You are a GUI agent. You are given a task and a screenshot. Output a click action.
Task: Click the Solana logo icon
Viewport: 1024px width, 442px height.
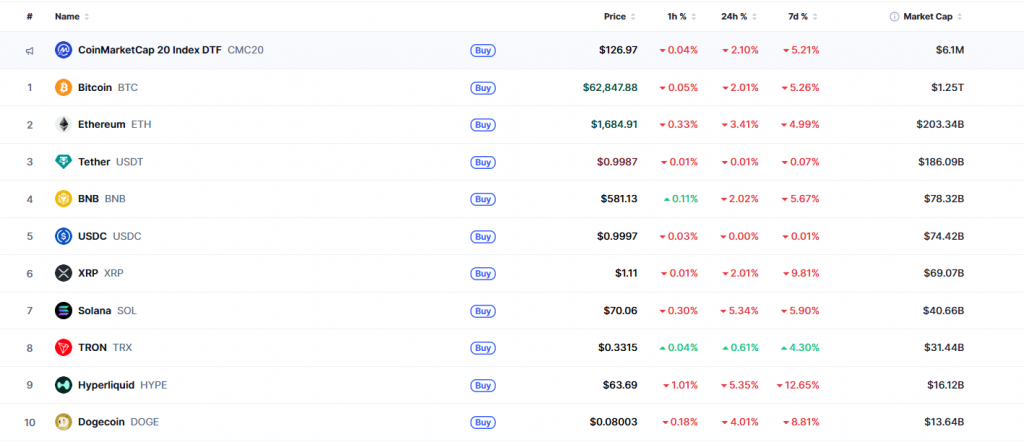pyautogui.click(x=63, y=310)
